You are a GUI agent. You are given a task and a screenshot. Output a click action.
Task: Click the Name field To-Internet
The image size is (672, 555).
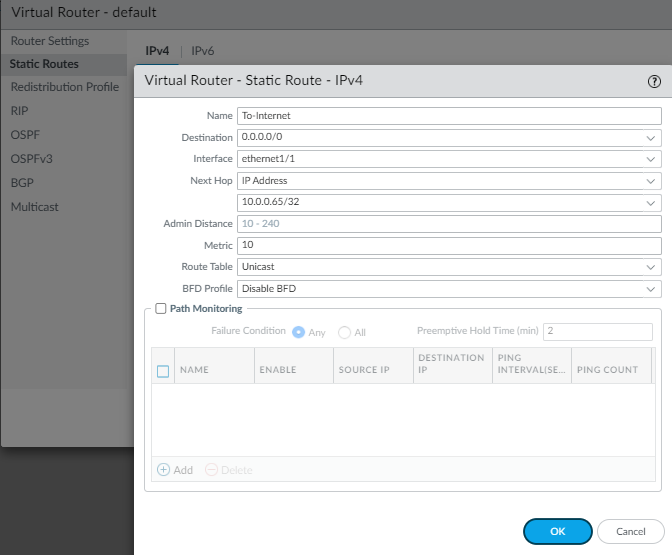pyautogui.click(x=449, y=116)
